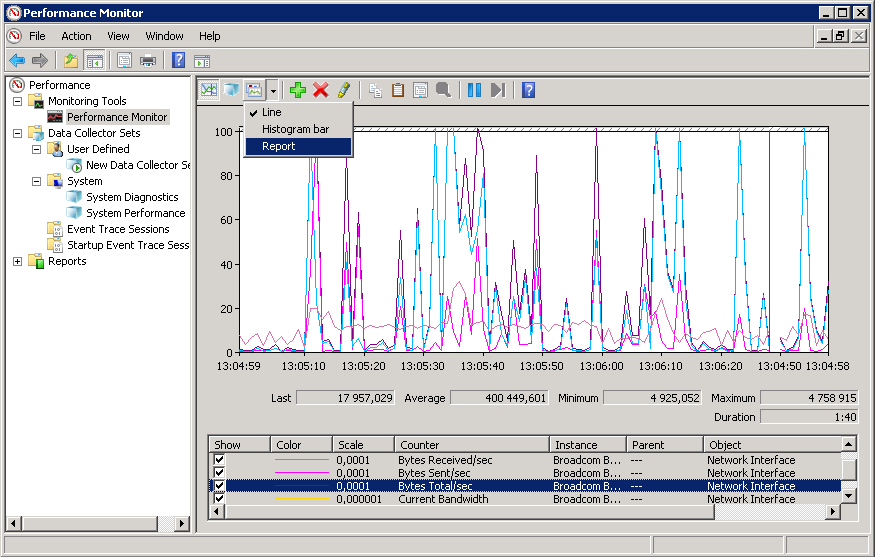Screen dimensions: 875x557
Task: Click the graph Properties icon
Action: (x=420, y=90)
